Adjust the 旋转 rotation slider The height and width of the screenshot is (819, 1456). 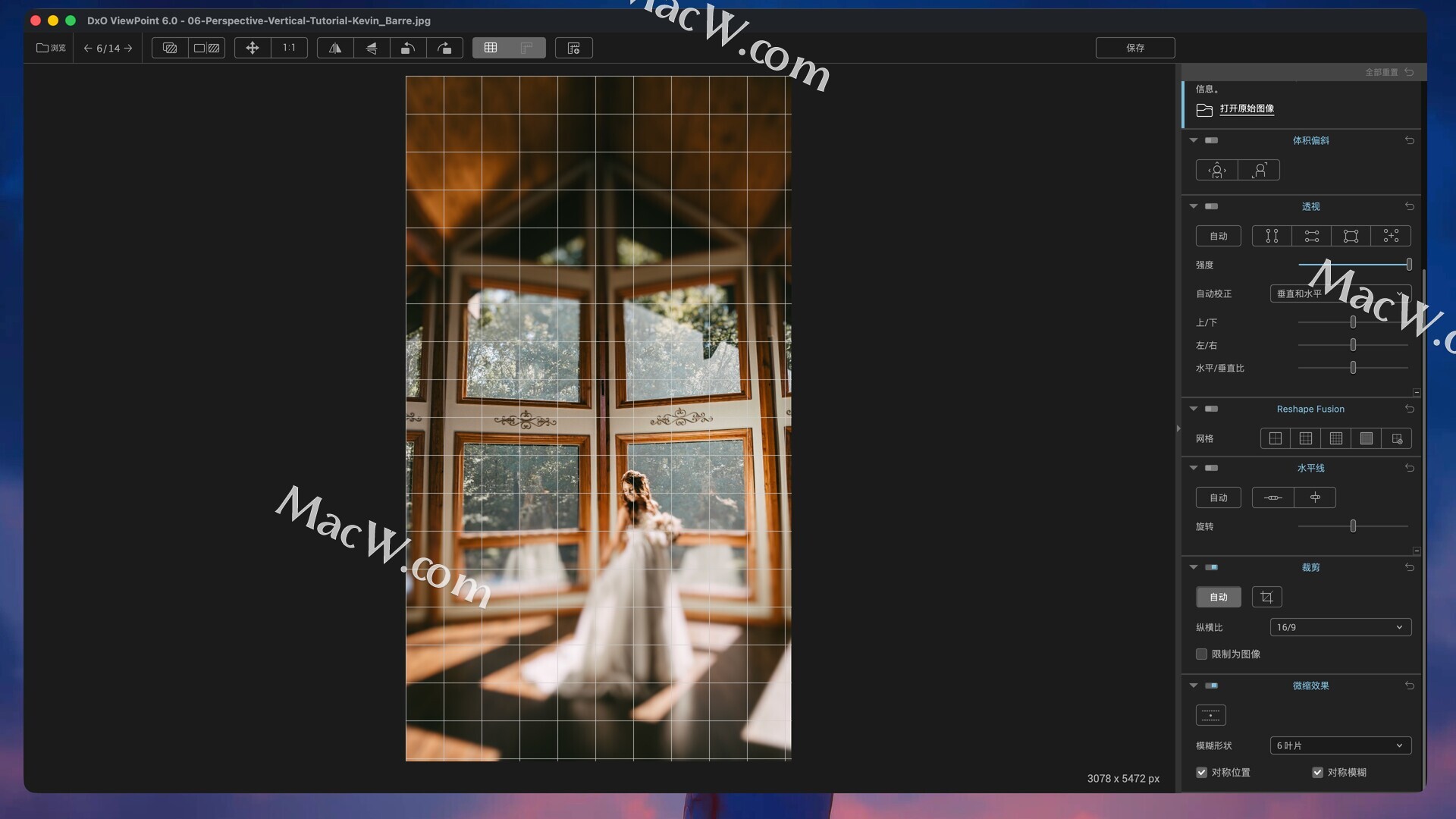[1353, 526]
